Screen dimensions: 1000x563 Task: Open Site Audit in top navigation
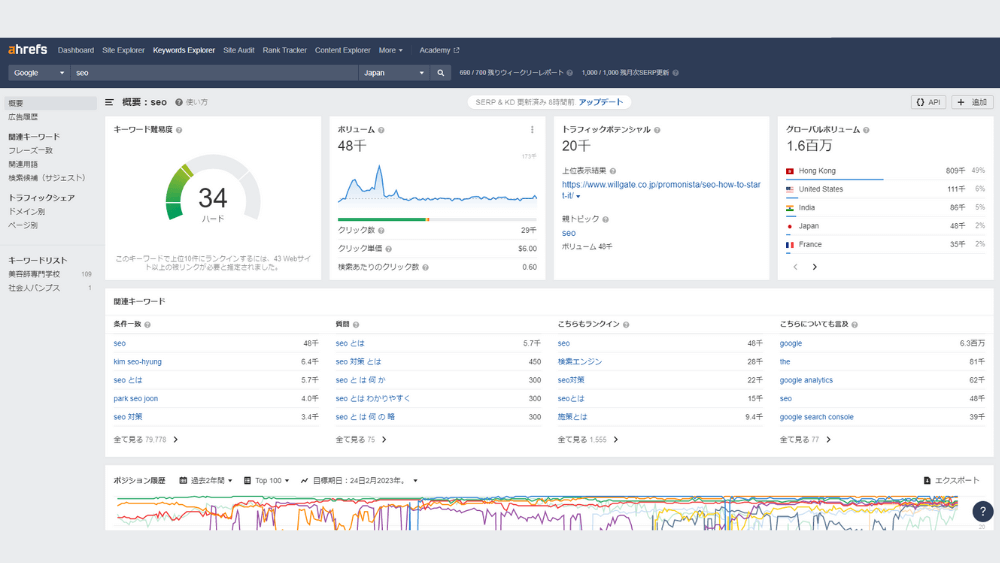pos(239,50)
